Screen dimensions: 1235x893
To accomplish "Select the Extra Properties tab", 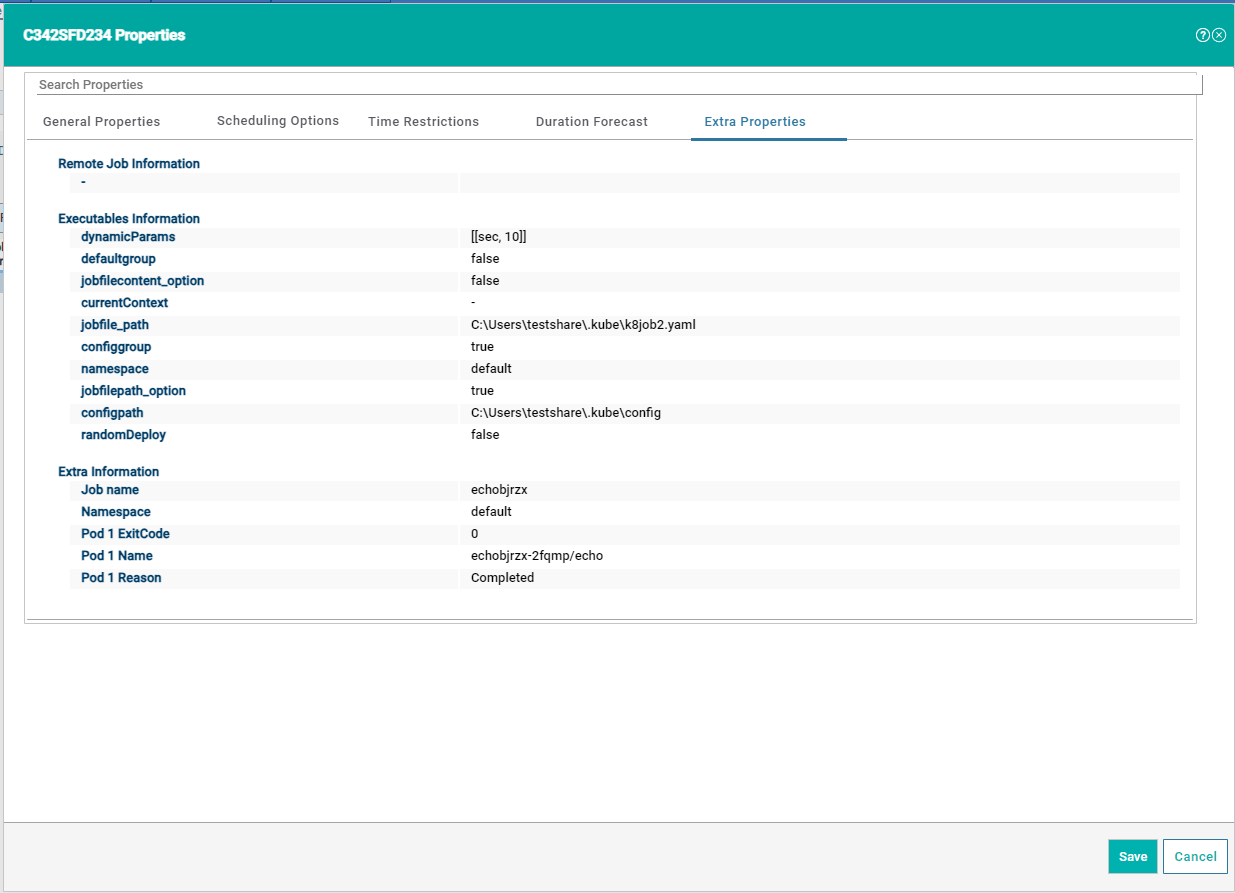I will [754, 121].
